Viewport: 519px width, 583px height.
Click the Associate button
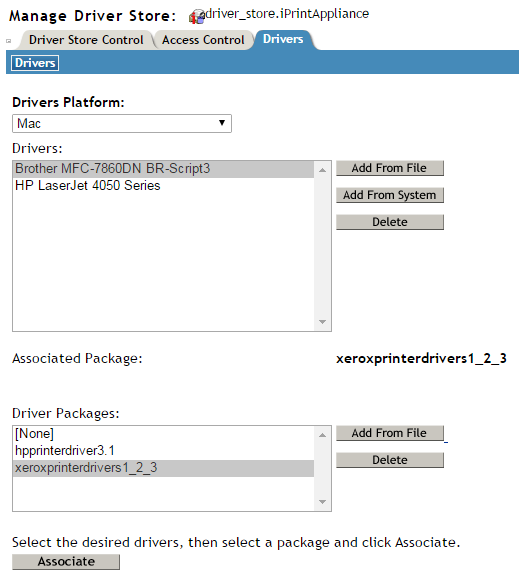point(66,561)
